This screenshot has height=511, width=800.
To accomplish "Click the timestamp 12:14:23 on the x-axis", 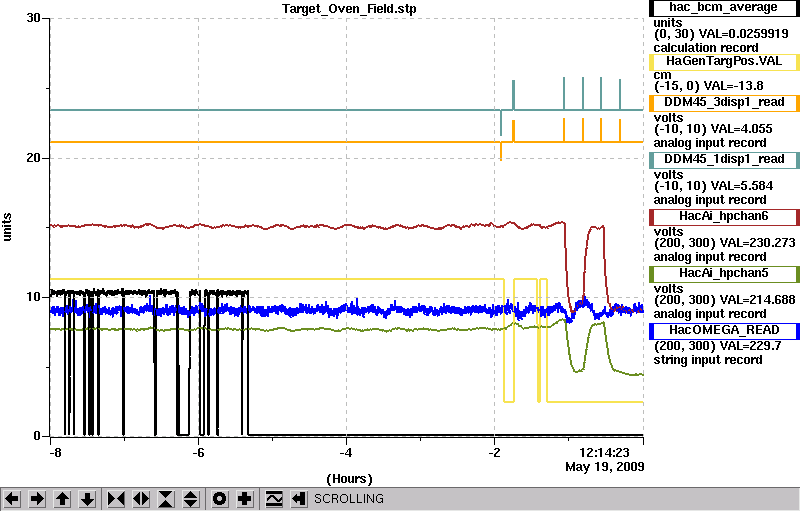I will click(x=605, y=452).
